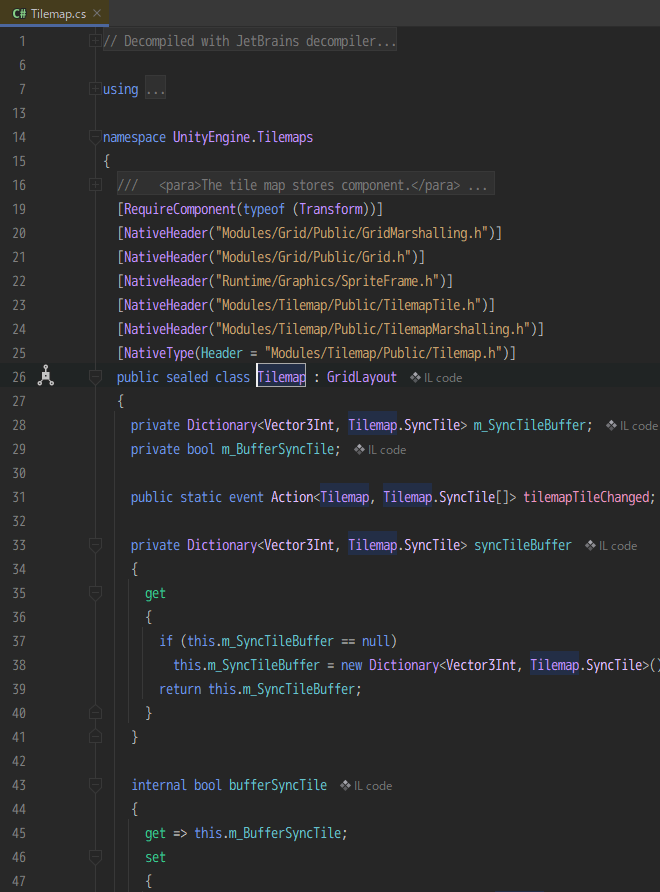Click bufferSyncTile property name on line 43

[x=278, y=785]
